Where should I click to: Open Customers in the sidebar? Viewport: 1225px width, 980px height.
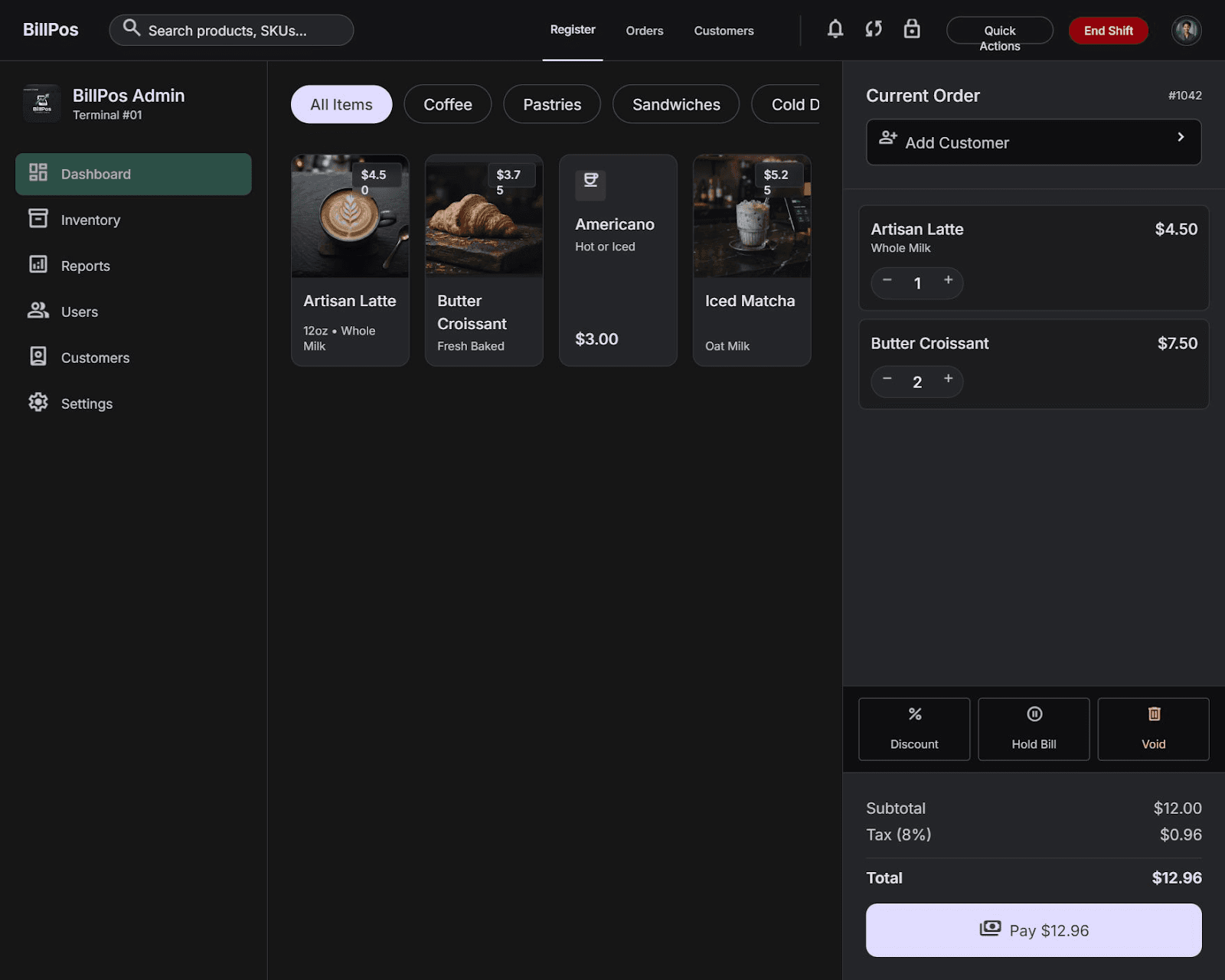coord(133,358)
